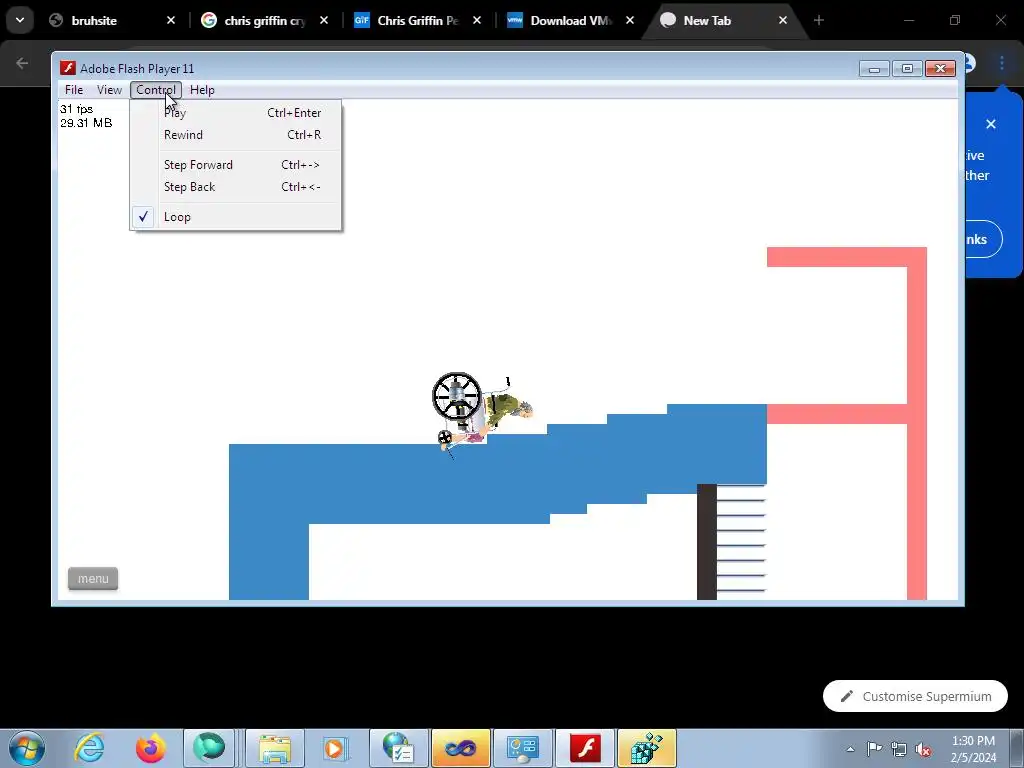
Task: Go back with the browser back arrow
Action: (x=22, y=63)
